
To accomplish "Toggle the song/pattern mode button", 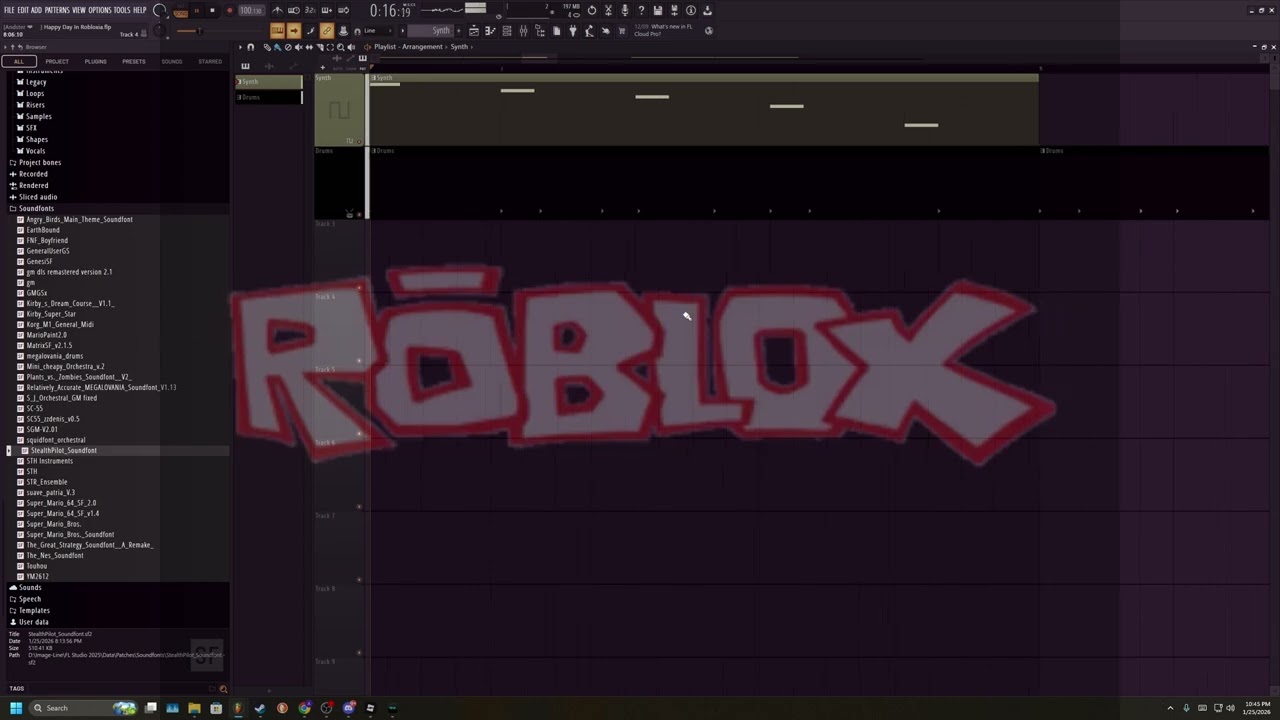I will 180,11.
